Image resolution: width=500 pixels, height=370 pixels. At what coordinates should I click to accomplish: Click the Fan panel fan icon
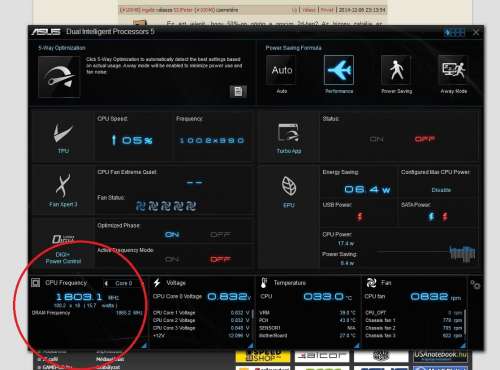[x=371, y=283]
